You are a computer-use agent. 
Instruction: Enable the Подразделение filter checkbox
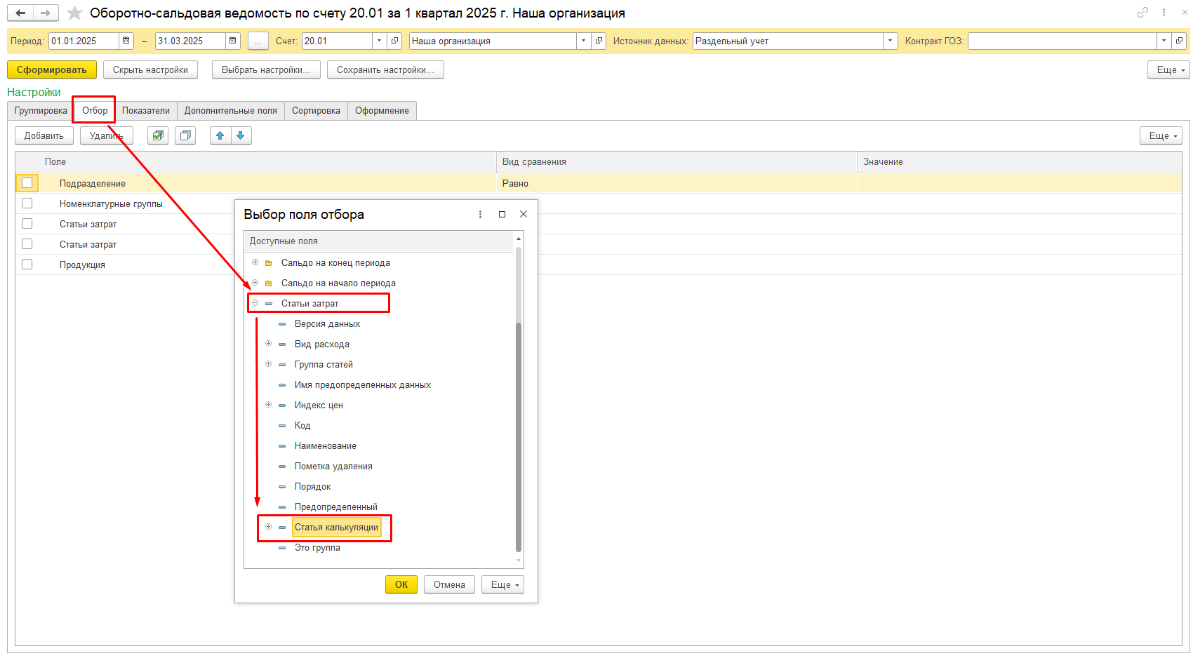pyautogui.click(x=27, y=183)
